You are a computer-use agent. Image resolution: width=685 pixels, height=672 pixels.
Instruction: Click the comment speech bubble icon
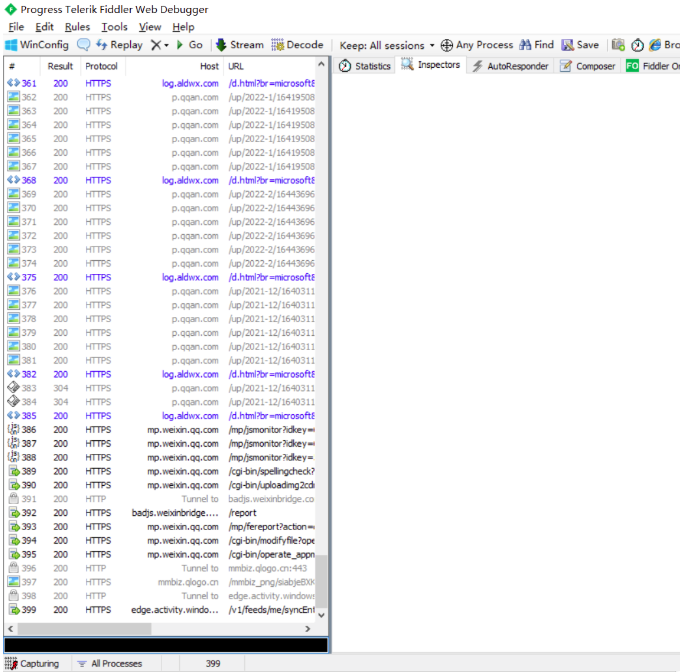tap(83, 45)
